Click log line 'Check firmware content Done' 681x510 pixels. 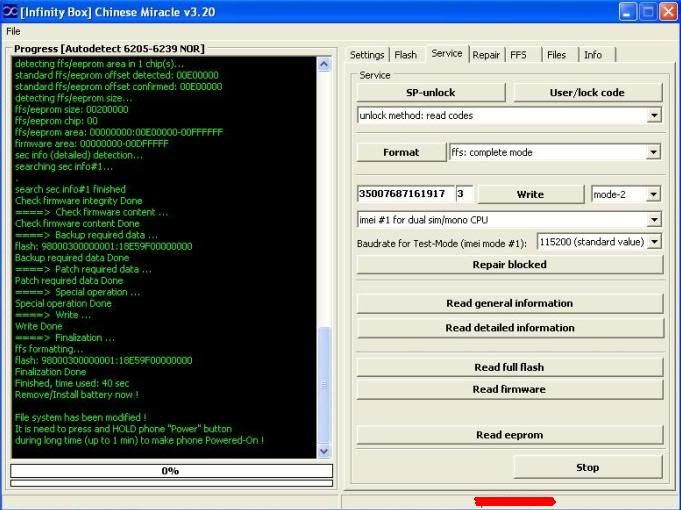pos(77,224)
